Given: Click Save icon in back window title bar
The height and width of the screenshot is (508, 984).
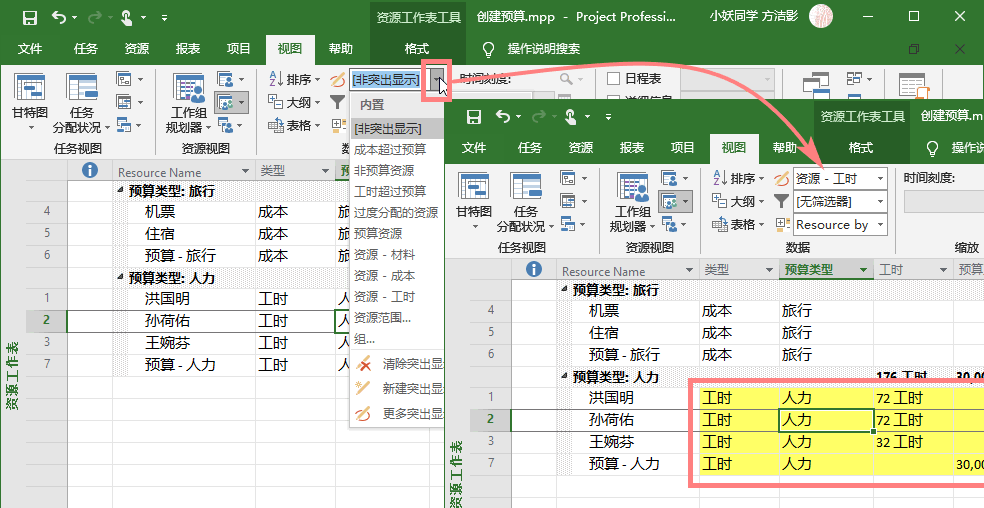Looking at the screenshot, I should [x=29, y=18].
